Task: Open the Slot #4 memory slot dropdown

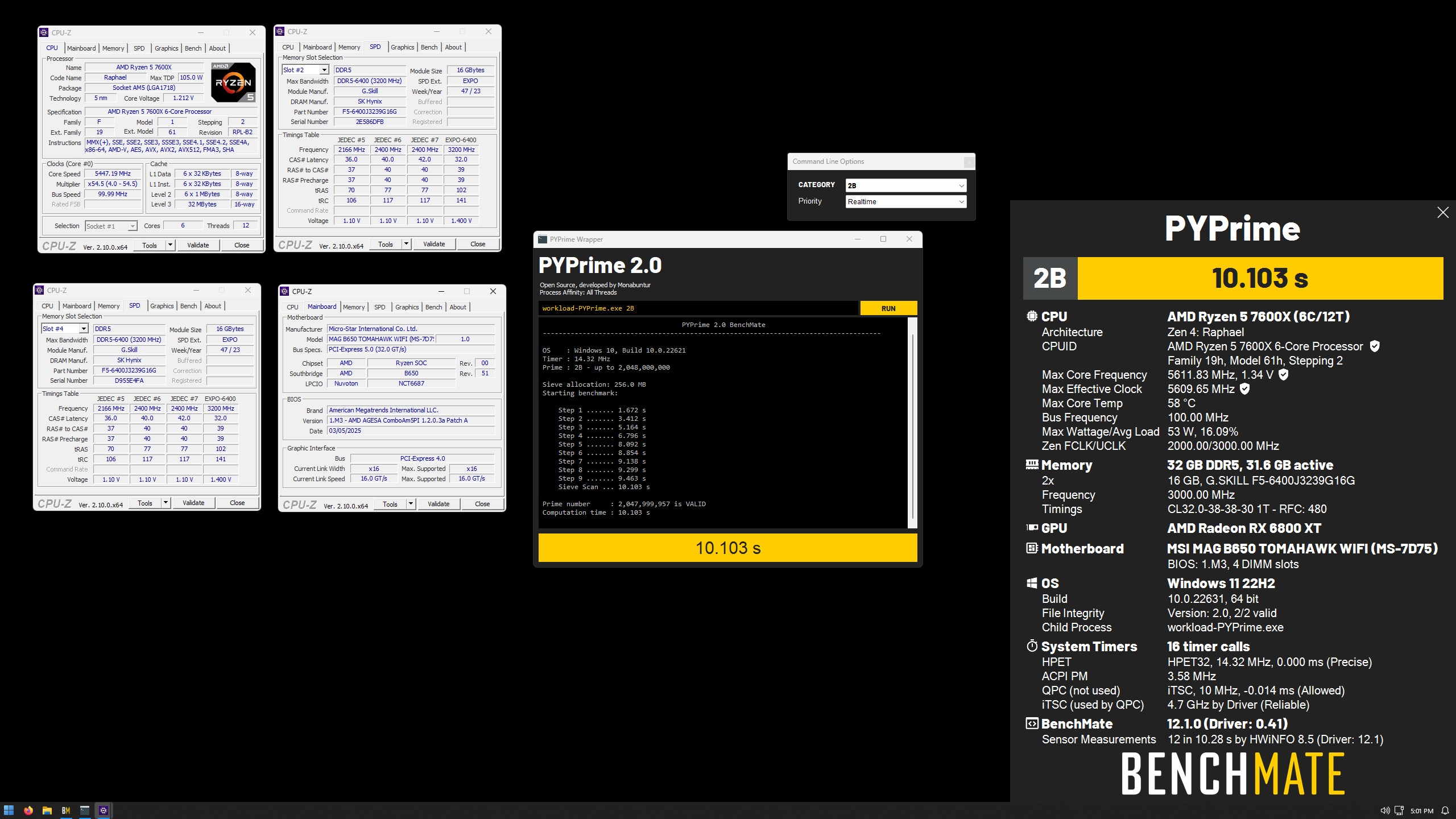Action: click(83, 329)
